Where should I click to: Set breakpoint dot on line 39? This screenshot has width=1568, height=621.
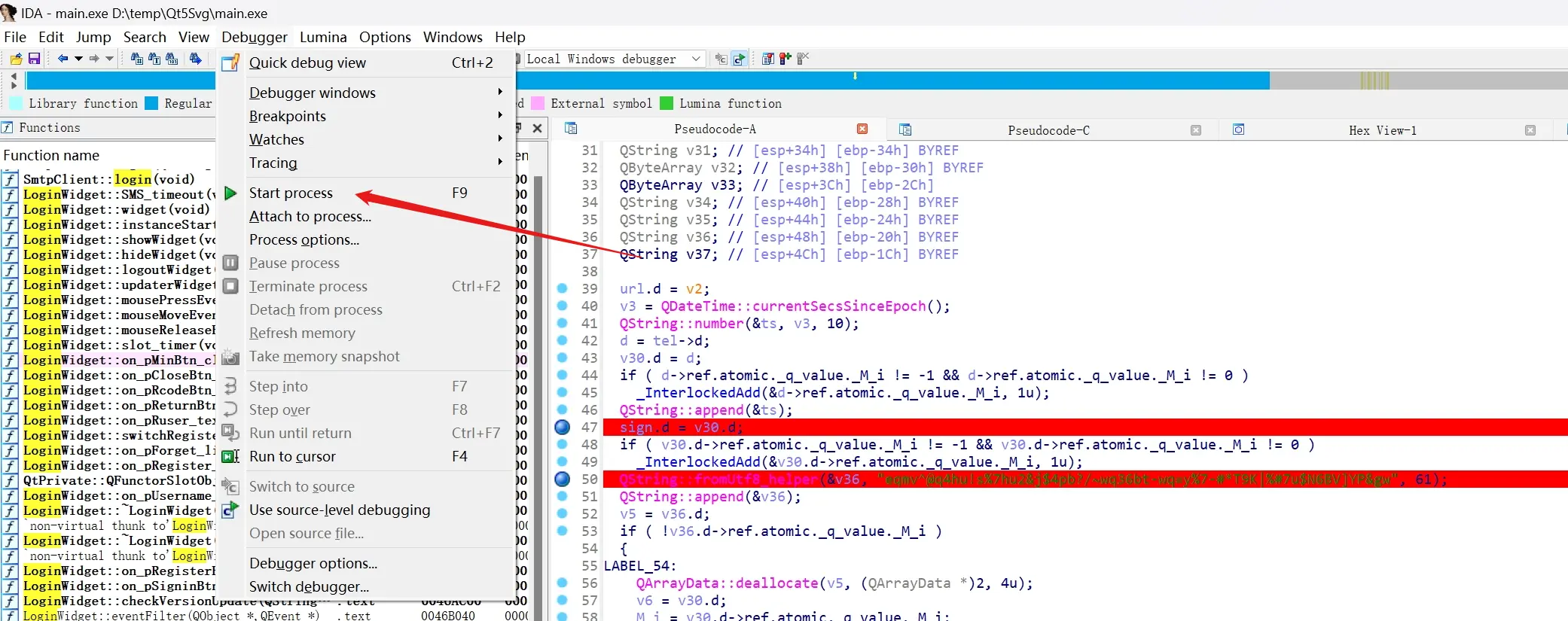tap(562, 288)
